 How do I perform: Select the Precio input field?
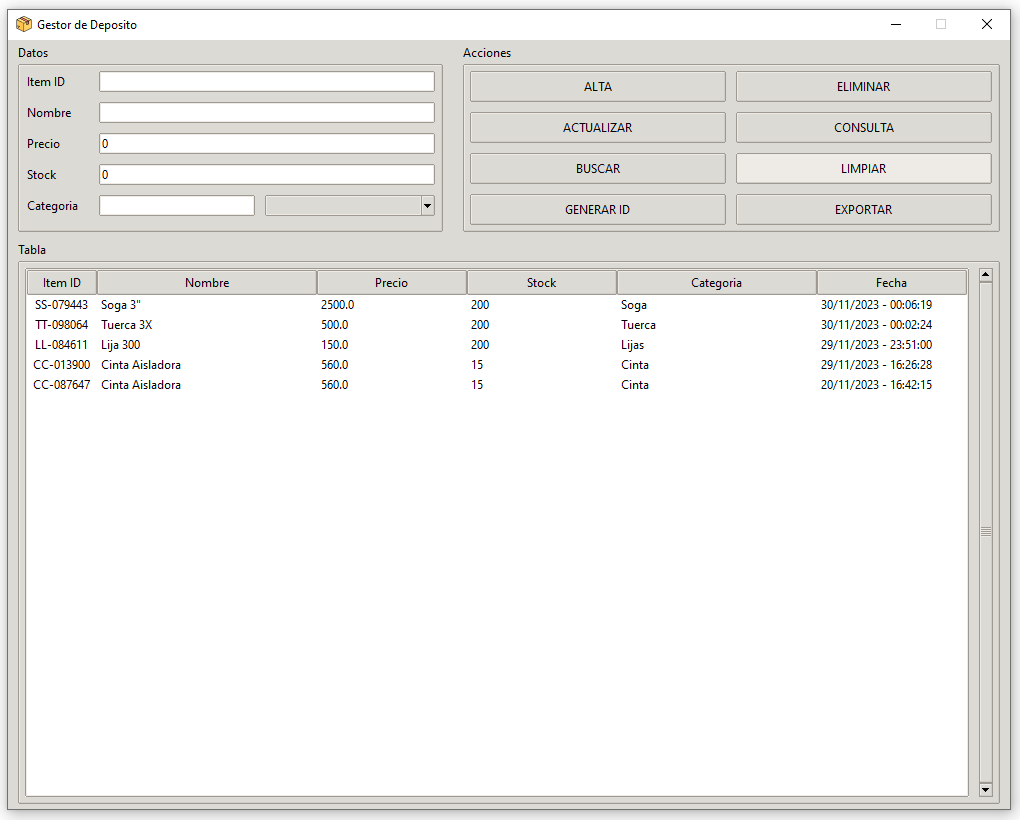click(266, 144)
